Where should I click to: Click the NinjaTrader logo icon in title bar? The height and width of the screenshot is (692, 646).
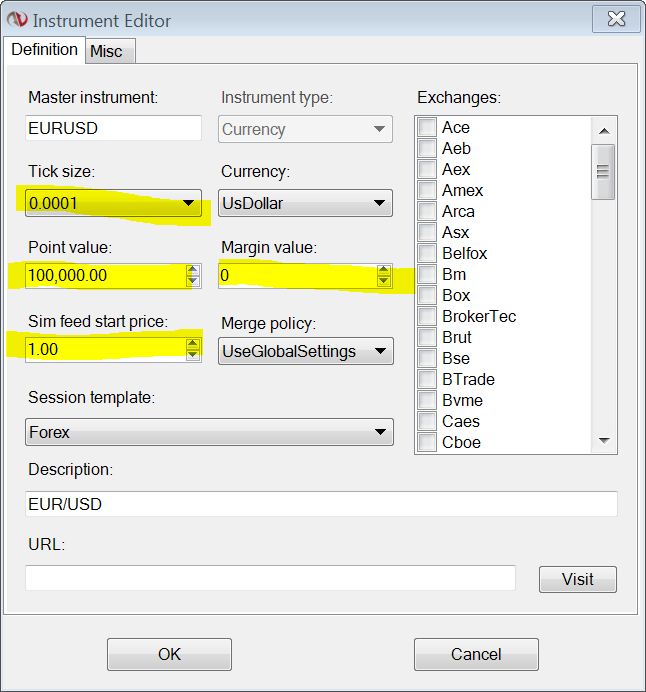coord(18,20)
